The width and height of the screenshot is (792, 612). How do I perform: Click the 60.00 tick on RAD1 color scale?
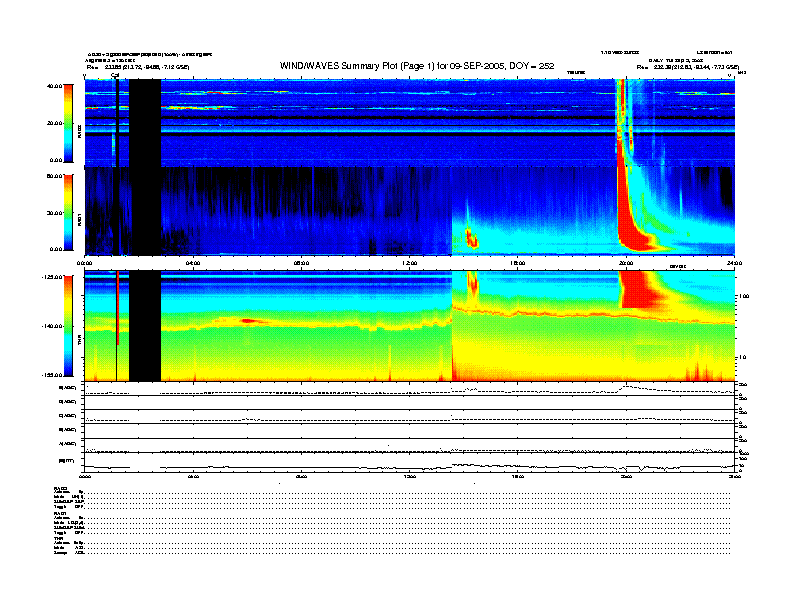tap(54, 176)
